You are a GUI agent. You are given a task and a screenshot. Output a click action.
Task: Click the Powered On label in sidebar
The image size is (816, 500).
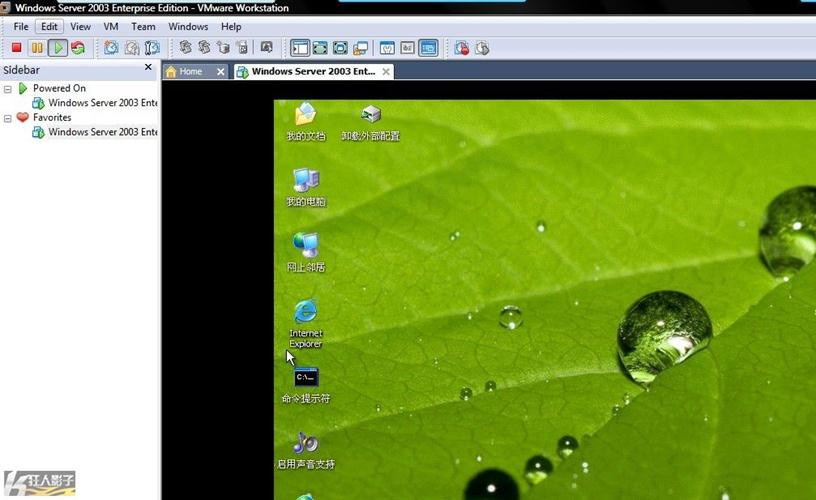click(x=59, y=88)
